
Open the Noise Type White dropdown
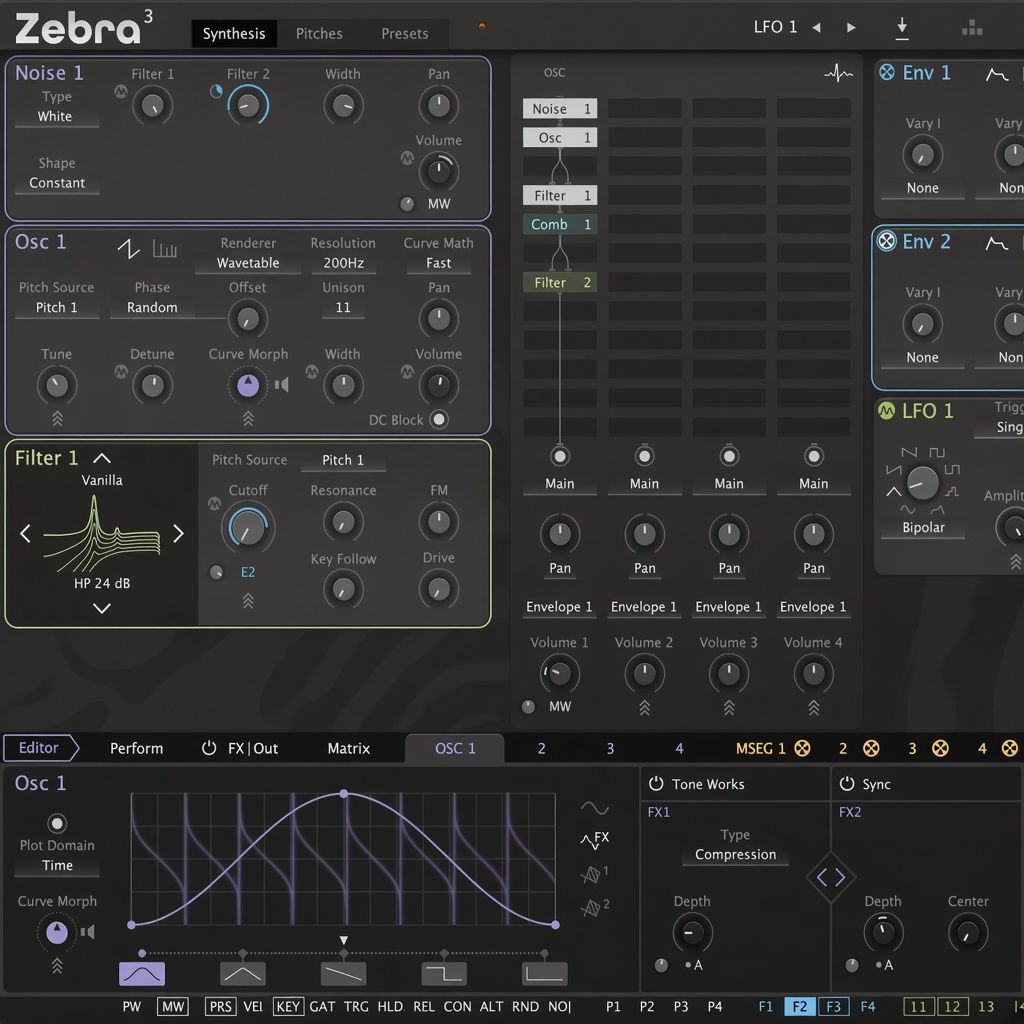(x=56, y=116)
